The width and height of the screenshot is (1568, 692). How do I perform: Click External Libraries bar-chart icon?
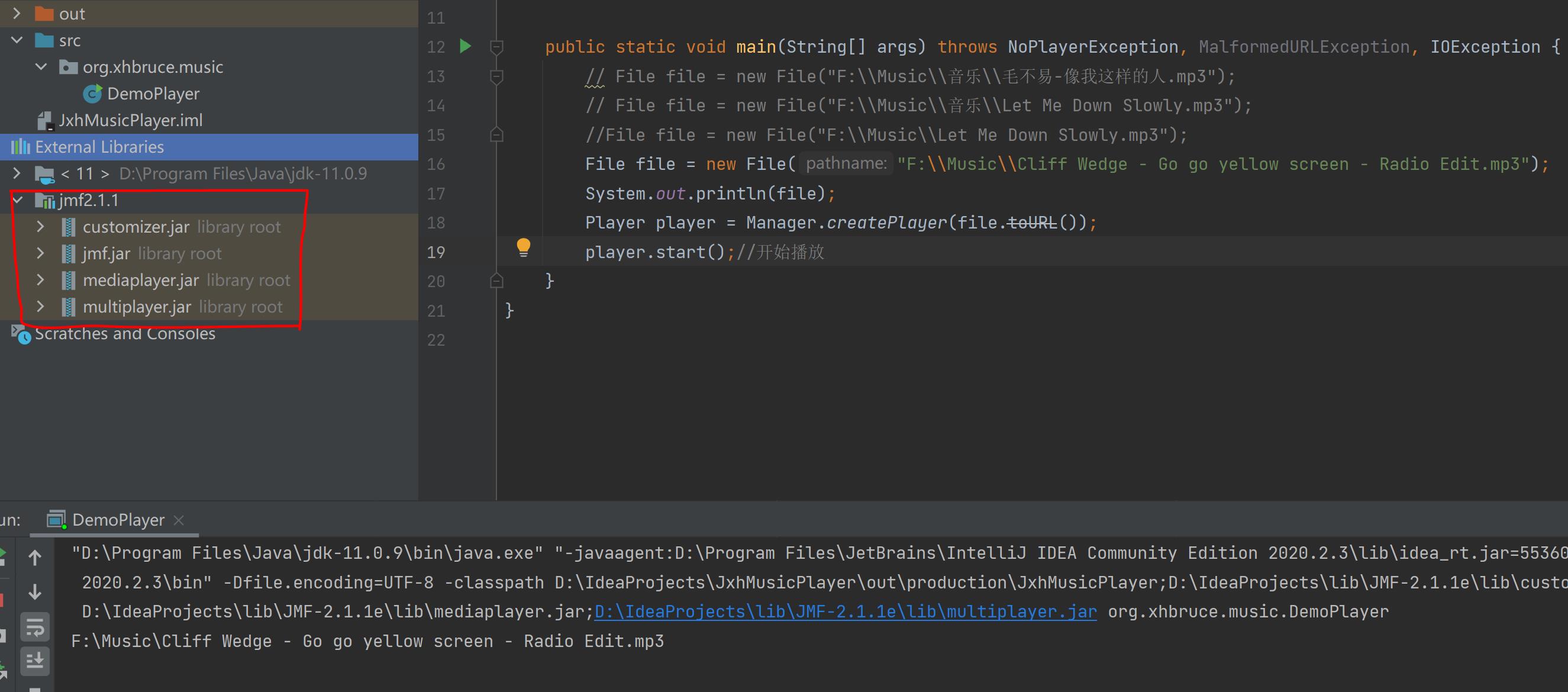point(20,147)
